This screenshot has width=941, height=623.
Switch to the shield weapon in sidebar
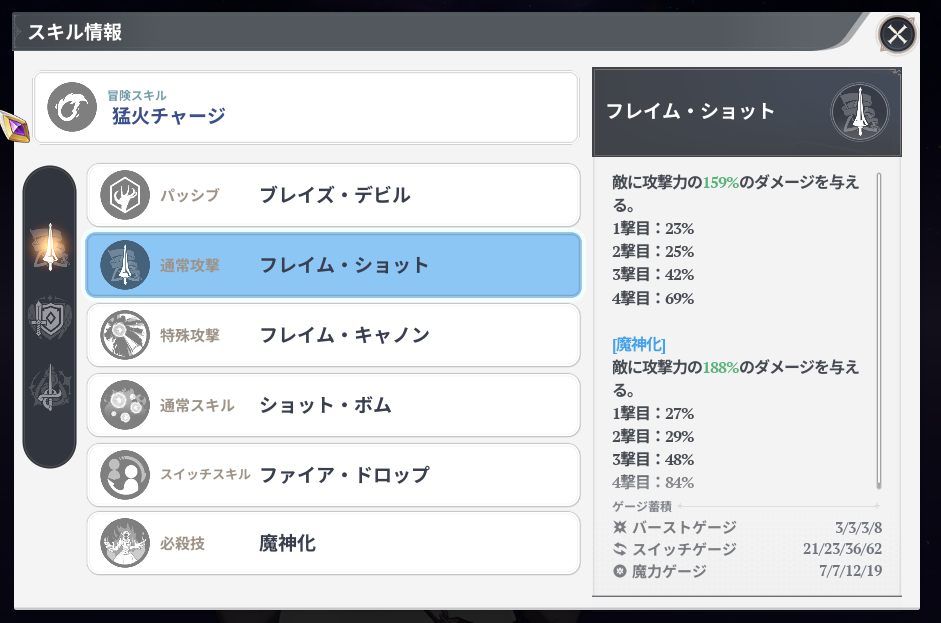click(x=49, y=320)
